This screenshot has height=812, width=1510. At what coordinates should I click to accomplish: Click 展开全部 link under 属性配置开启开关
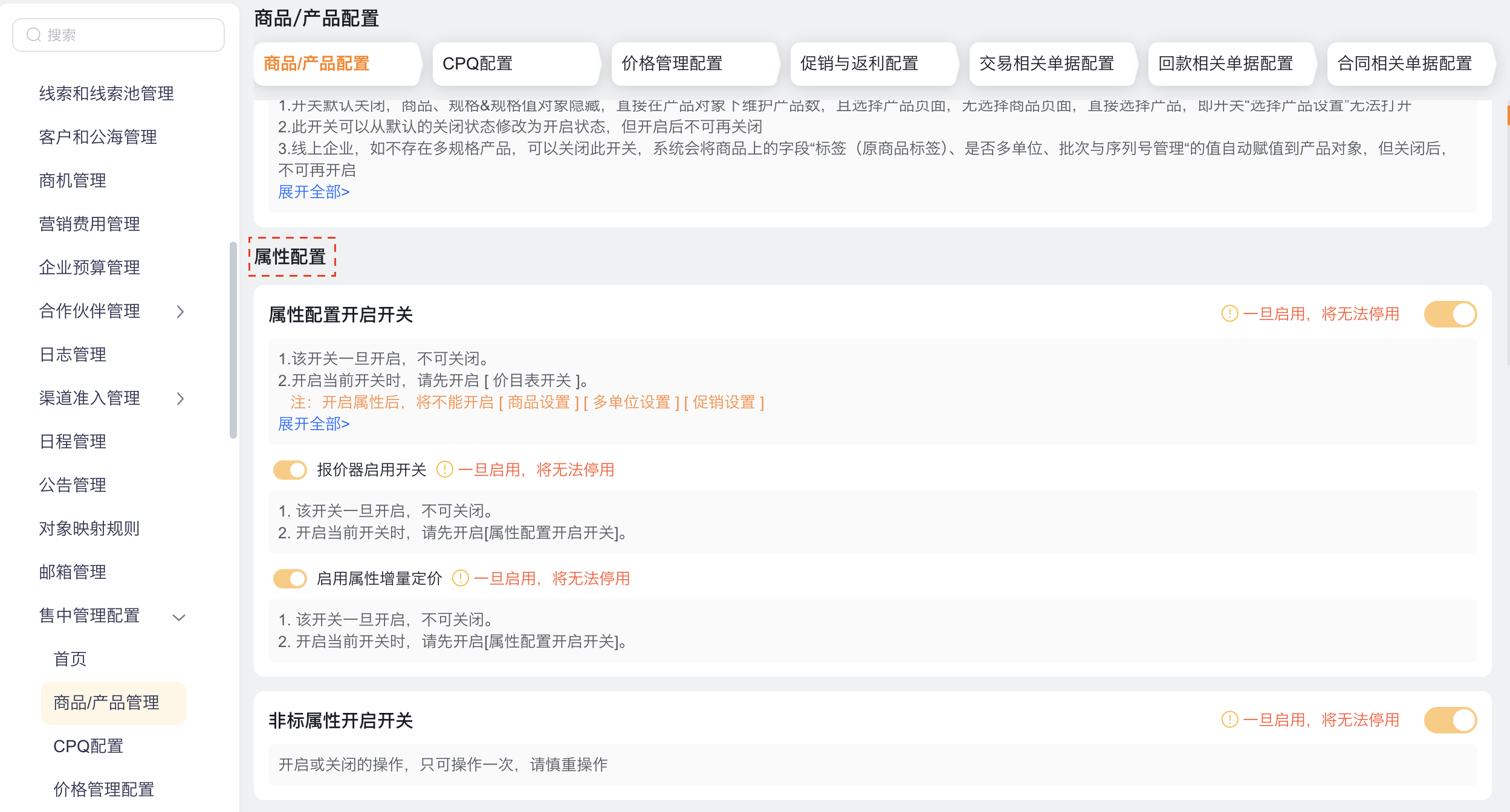click(314, 424)
